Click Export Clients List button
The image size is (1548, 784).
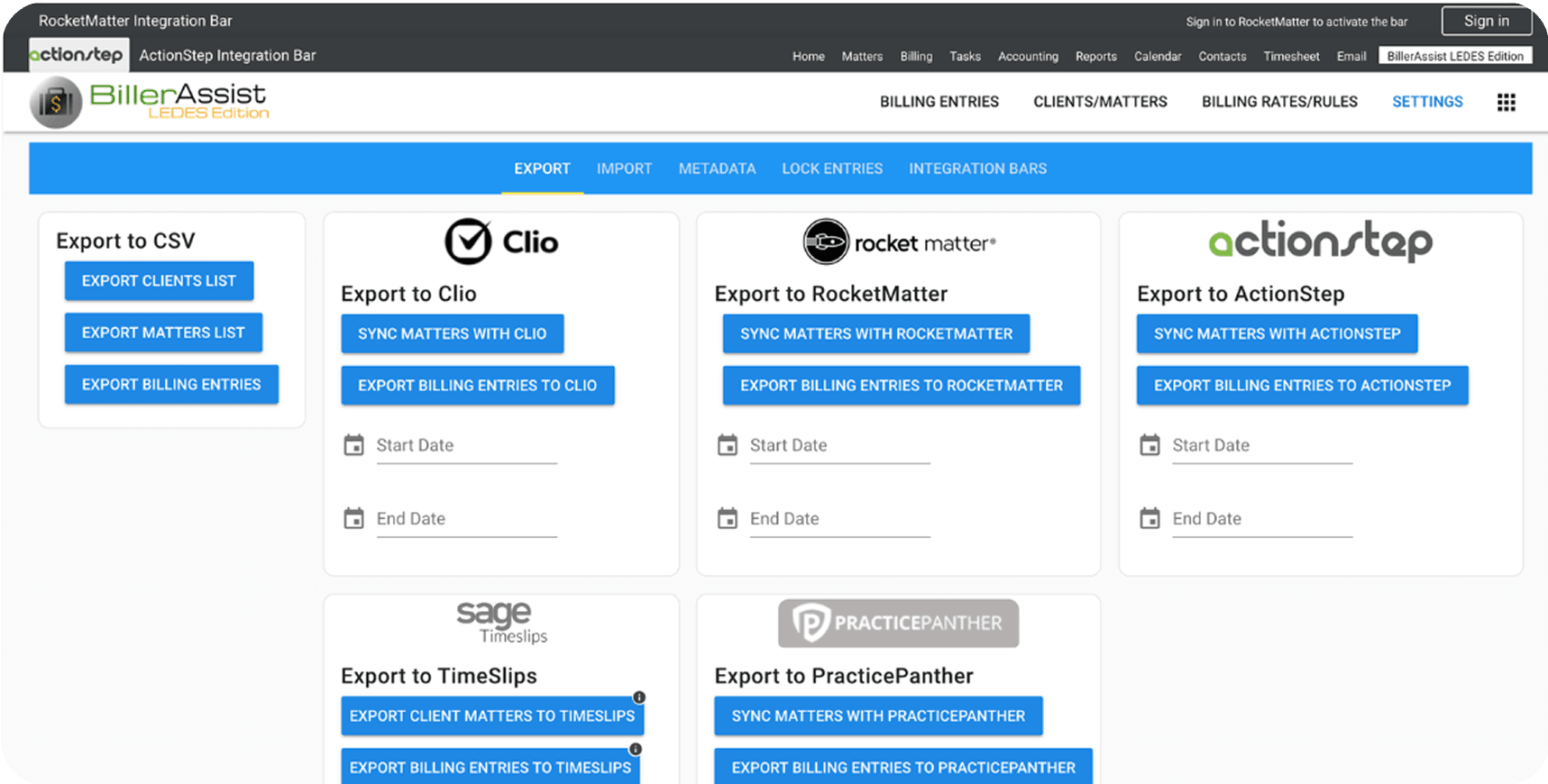pyautogui.click(x=159, y=281)
